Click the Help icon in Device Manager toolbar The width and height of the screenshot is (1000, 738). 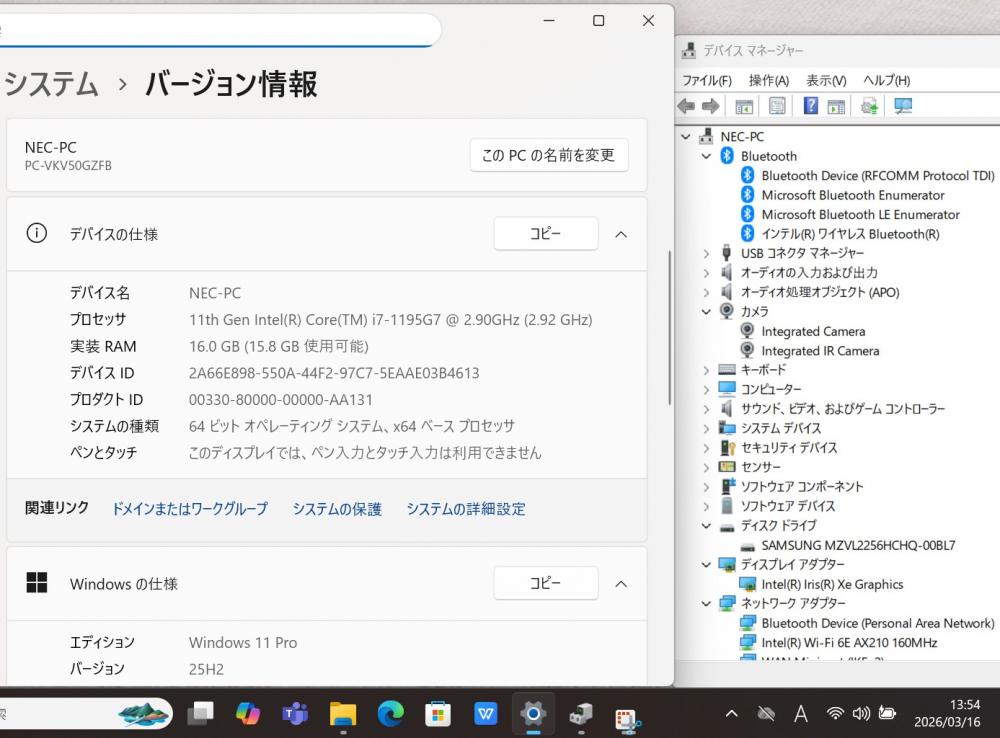click(811, 106)
